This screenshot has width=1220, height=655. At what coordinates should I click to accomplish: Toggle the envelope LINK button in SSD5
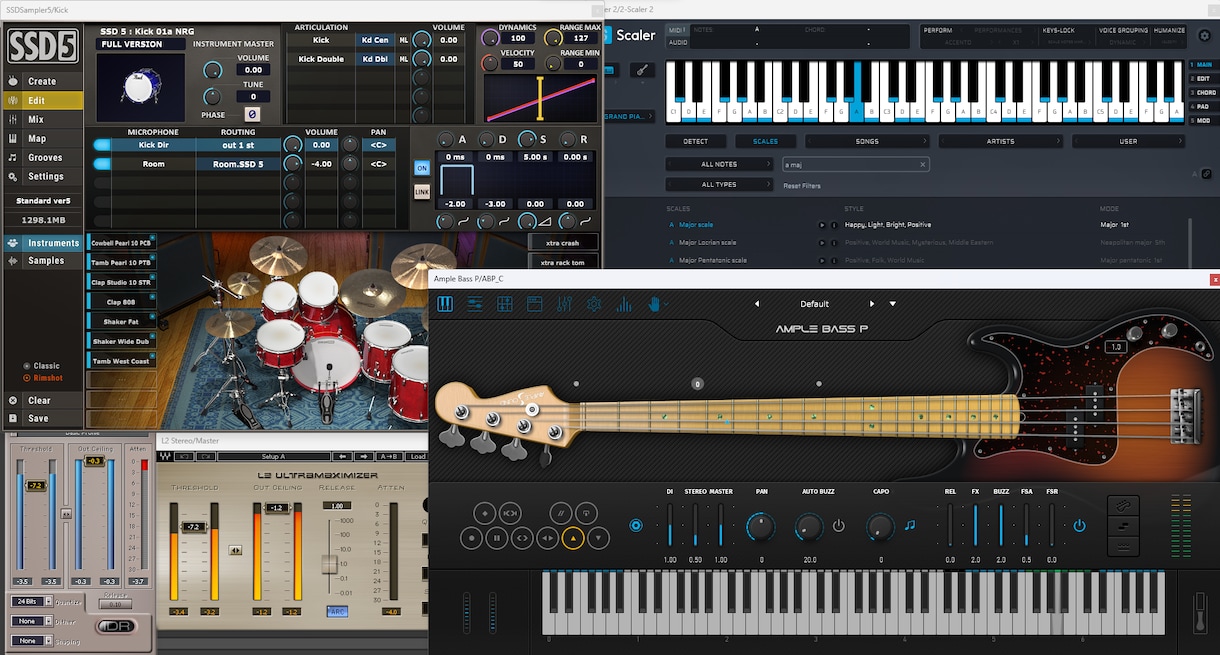pos(422,191)
